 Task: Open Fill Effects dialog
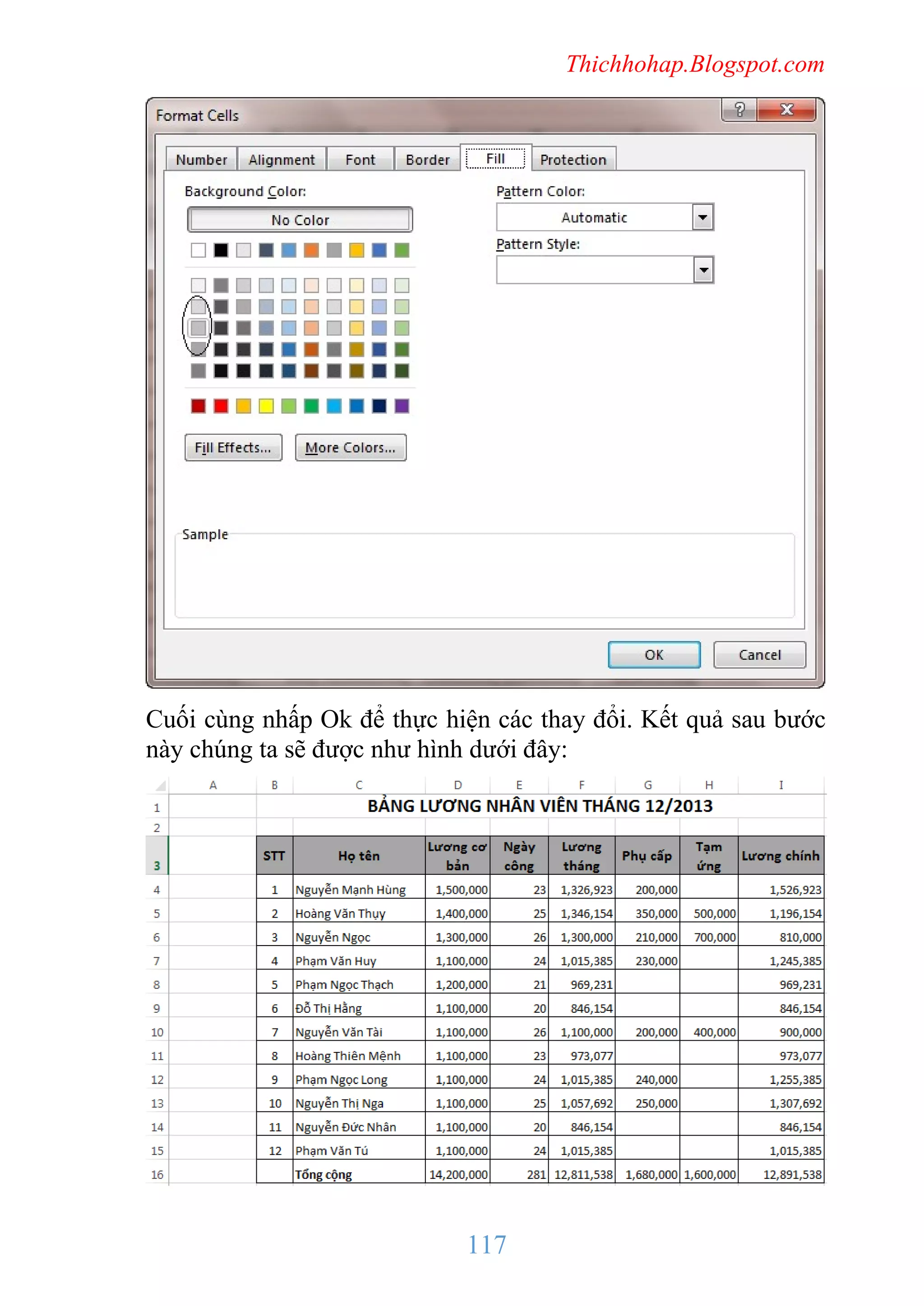pyautogui.click(x=233, y=448)
